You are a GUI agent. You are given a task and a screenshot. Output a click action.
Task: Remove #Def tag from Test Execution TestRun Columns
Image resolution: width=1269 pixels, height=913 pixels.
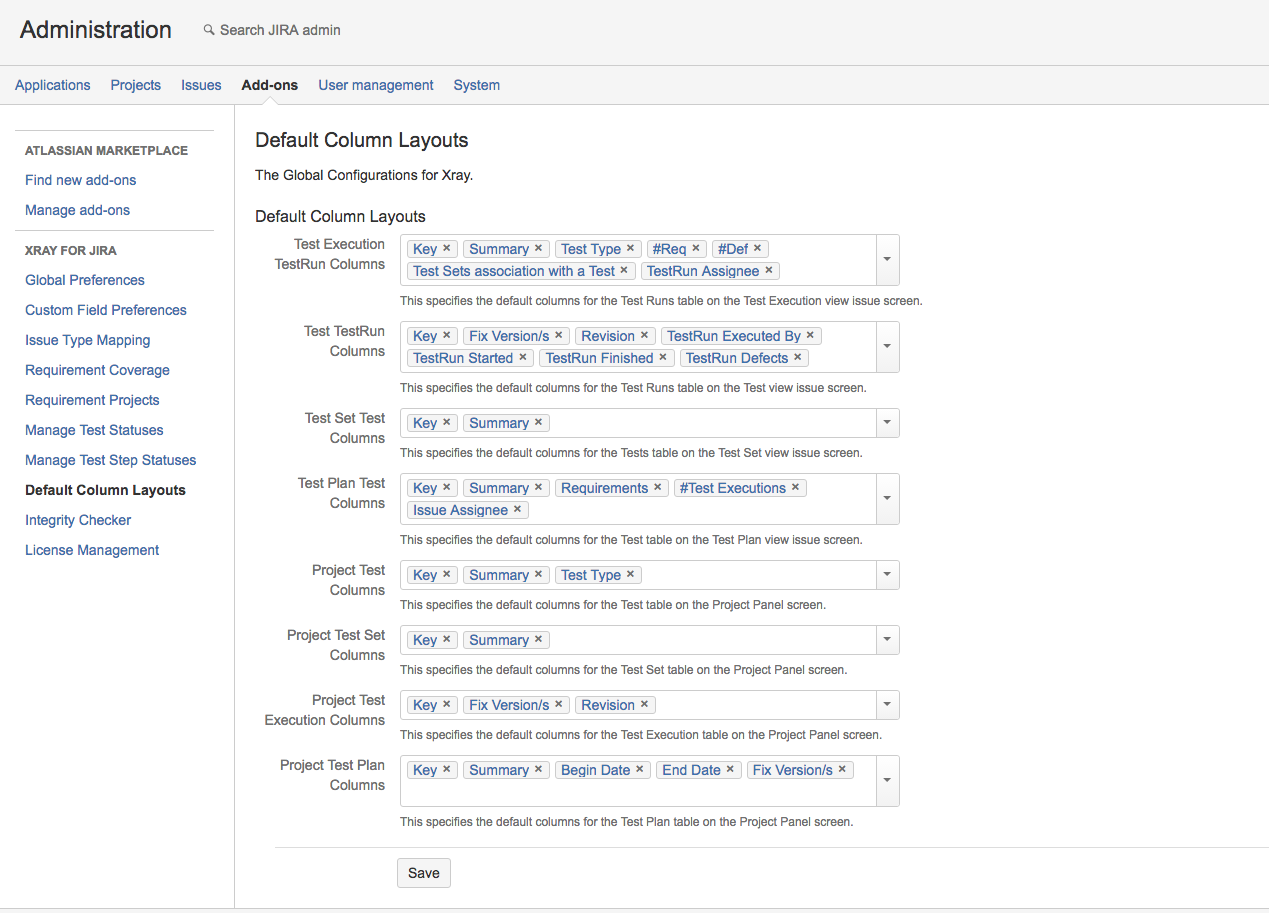[757, 248]
